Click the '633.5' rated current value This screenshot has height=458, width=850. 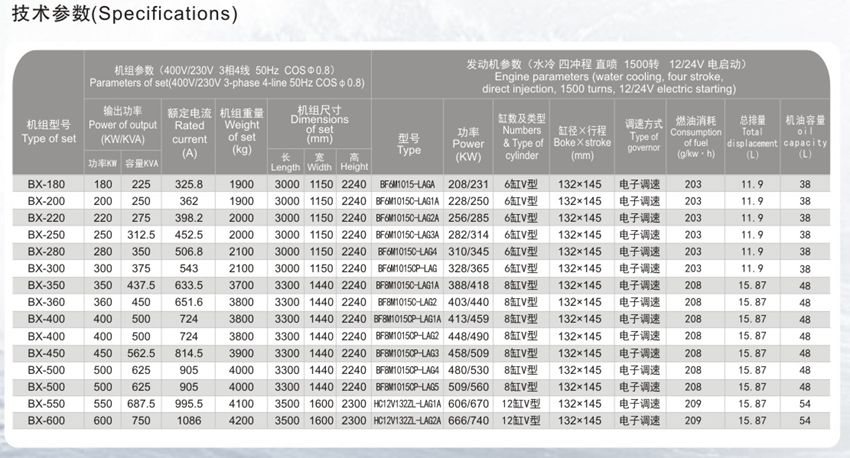[189, 285]
